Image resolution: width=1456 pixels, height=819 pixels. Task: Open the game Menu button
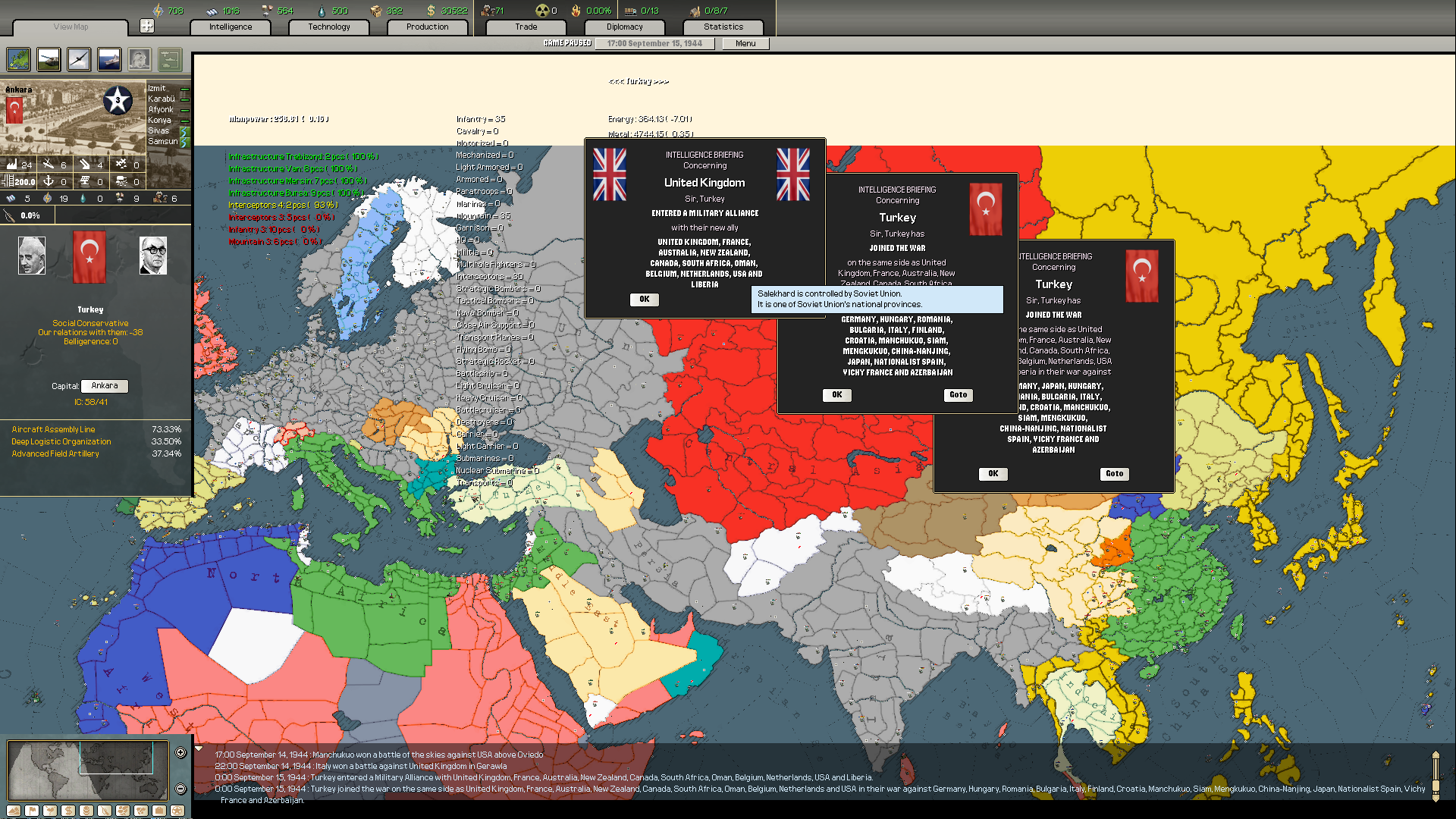tap(745, 43)
